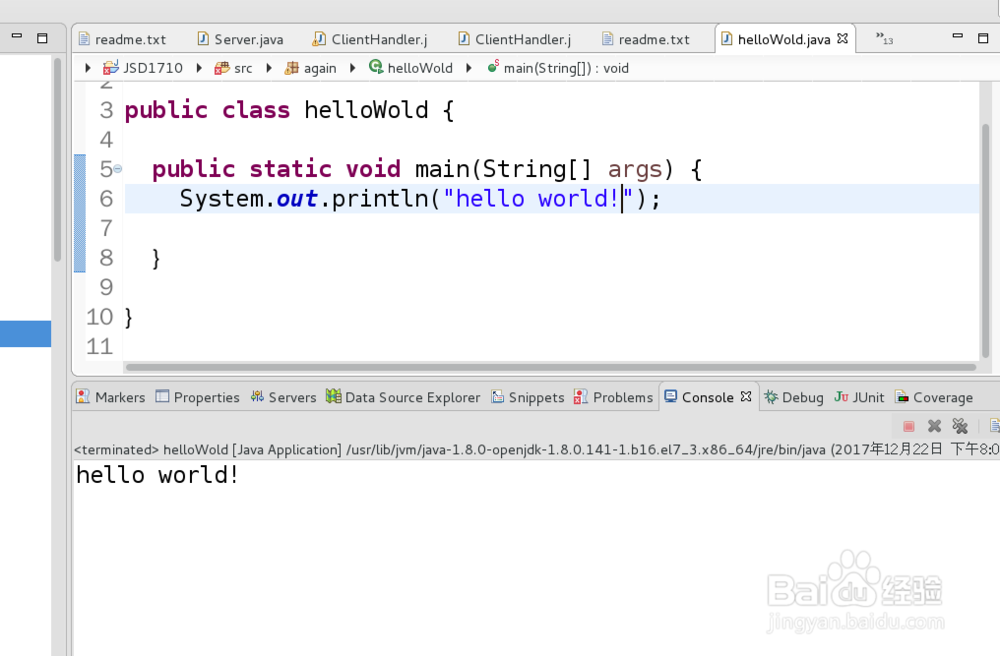Expand breadcrumb arrow before JSD1710
The width and height of the screenshot is (1000, 656).
(x=88, y=68)
